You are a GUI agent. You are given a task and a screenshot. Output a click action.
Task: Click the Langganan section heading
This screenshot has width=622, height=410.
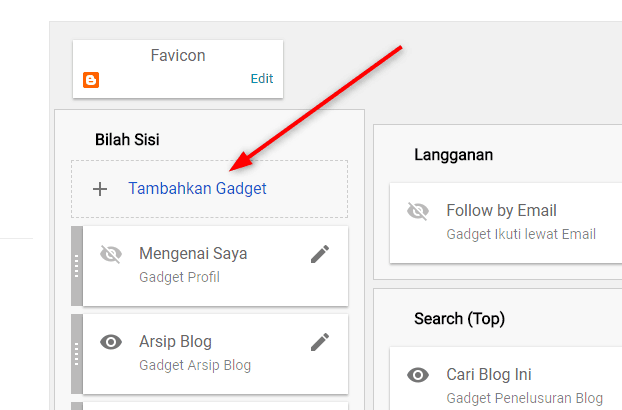tap(453, 155)
